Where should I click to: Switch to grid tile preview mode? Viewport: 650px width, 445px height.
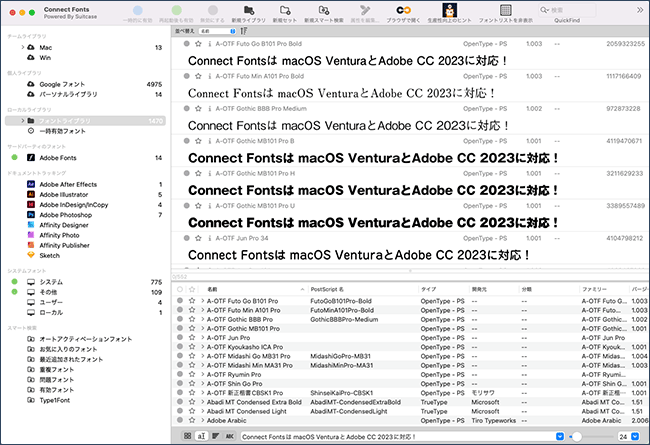pos(187,436)
